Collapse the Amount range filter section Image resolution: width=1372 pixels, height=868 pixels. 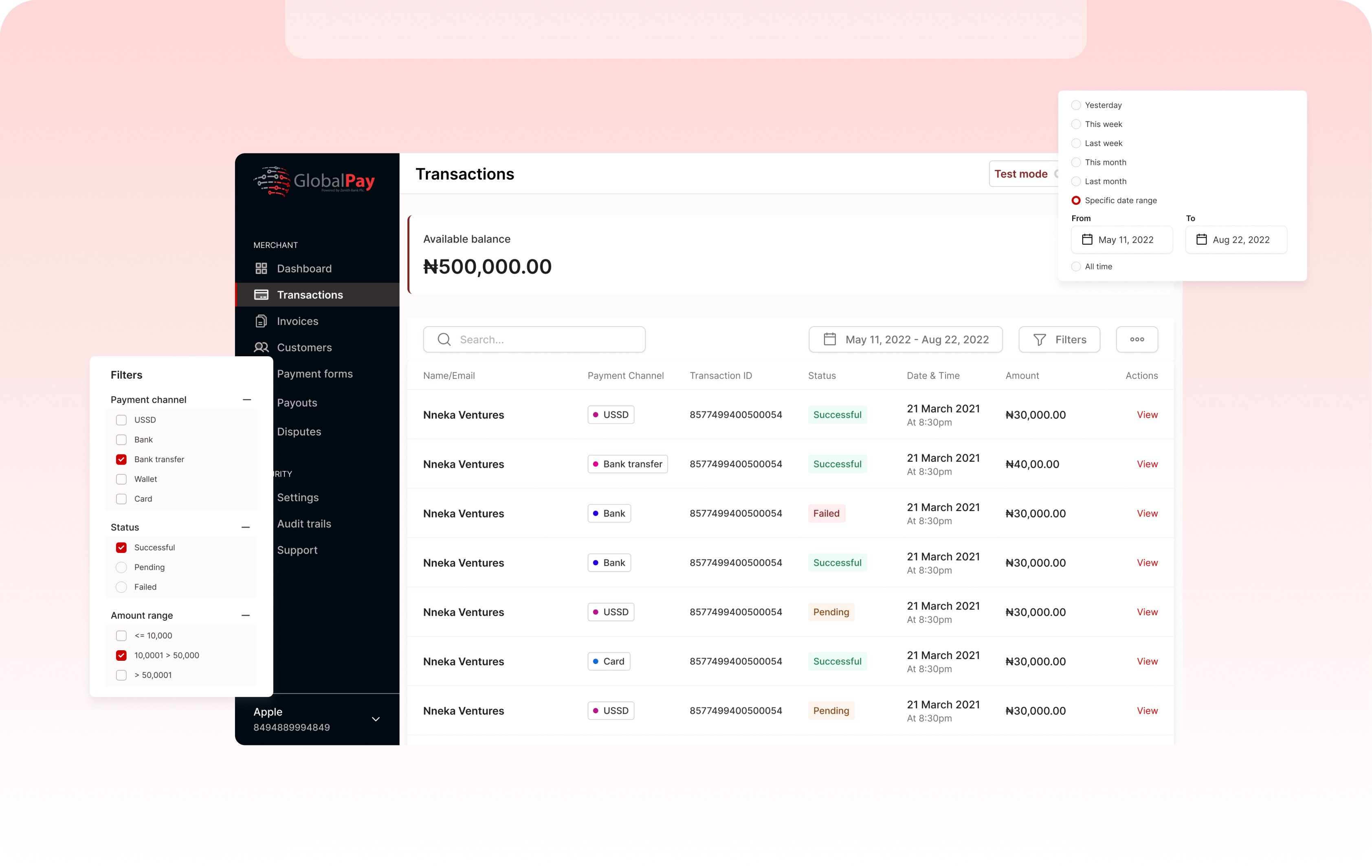[246, 615]
